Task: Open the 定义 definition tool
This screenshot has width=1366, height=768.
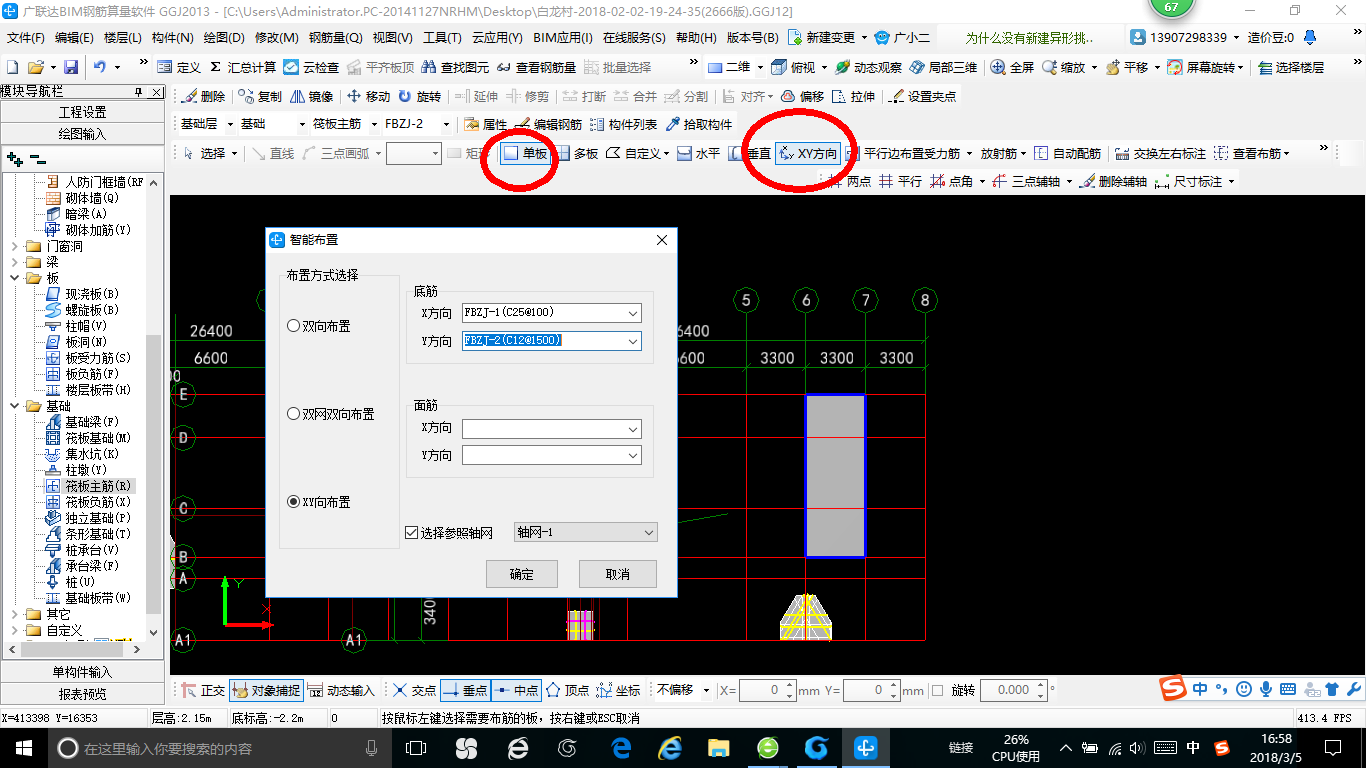Action: pos(179,67)
